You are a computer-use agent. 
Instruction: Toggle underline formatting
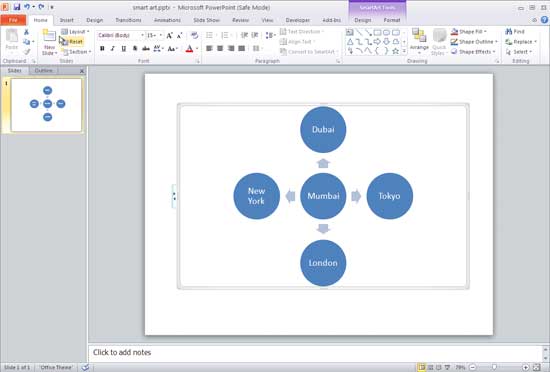click(x=123, y=49)
